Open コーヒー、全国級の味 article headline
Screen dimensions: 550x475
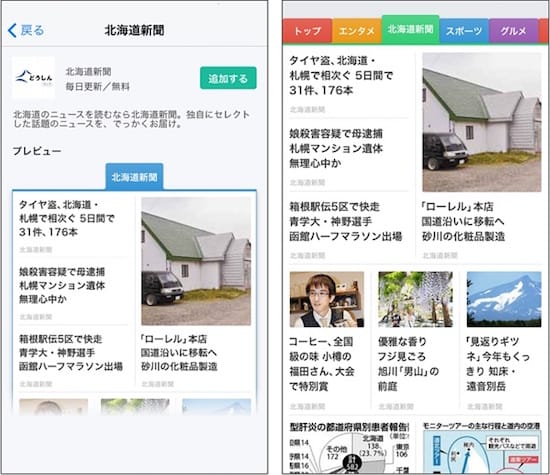click(322, 364)
